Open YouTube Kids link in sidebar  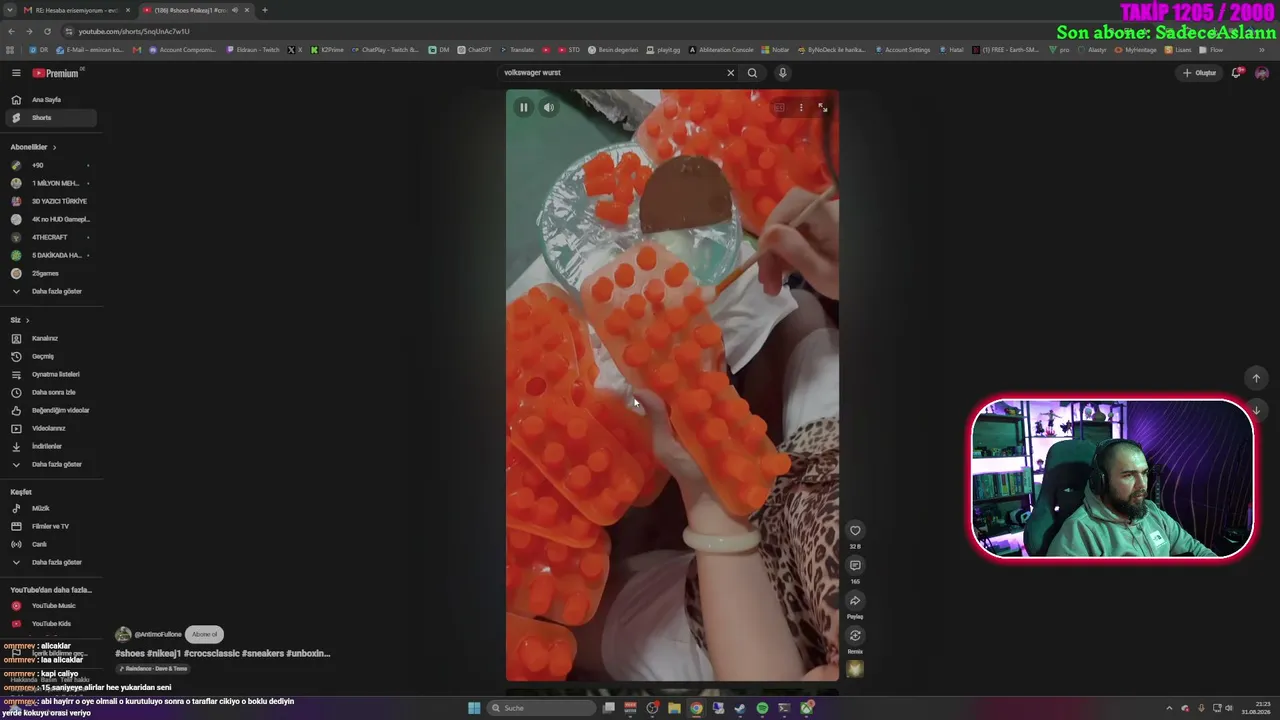50,623
